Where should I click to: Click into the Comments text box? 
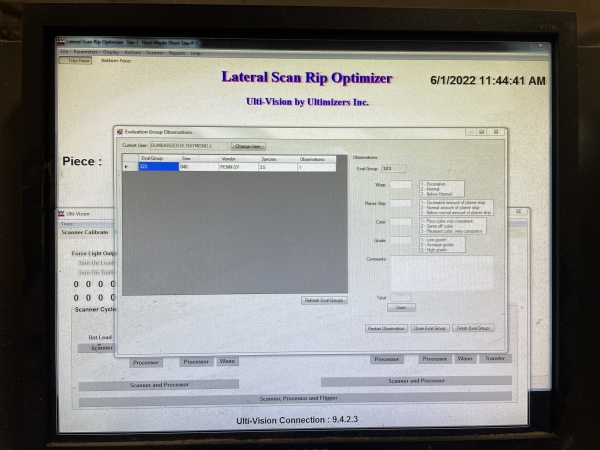(441, 272)
